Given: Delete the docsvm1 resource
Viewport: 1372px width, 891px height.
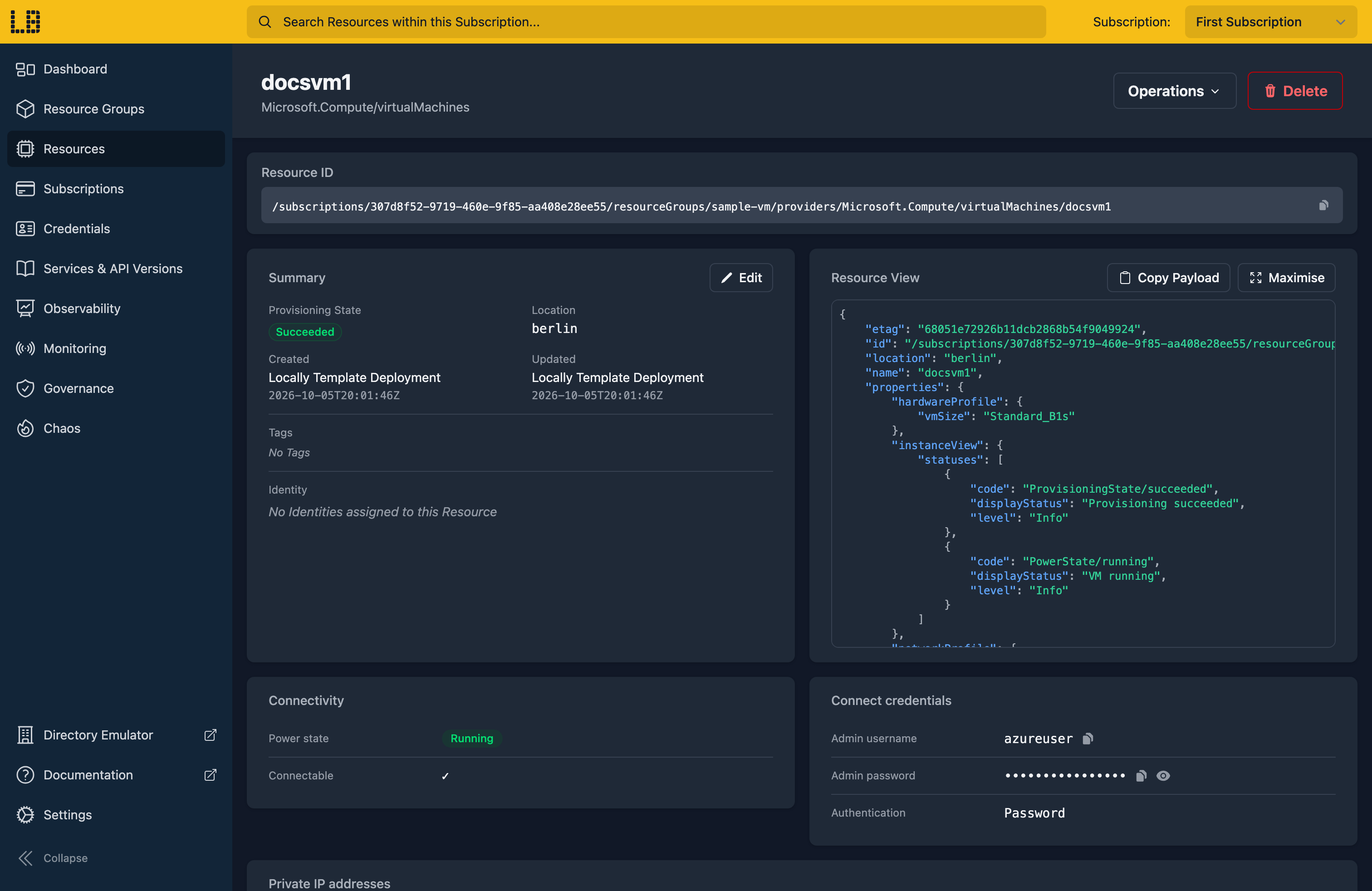Looking at the screenshot, I should tap(1295, 91).
